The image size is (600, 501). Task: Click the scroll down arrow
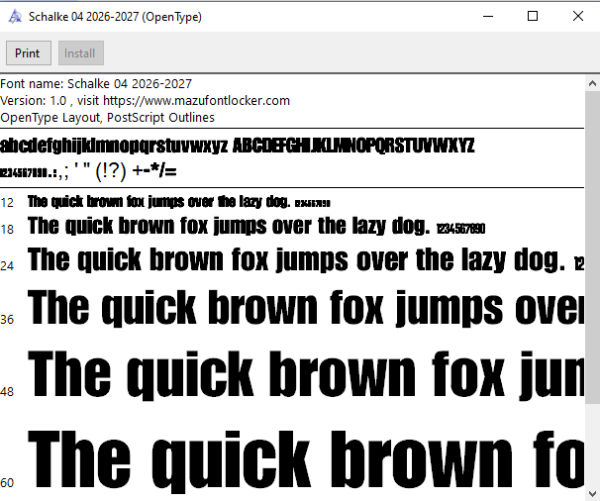coord(592,493)
